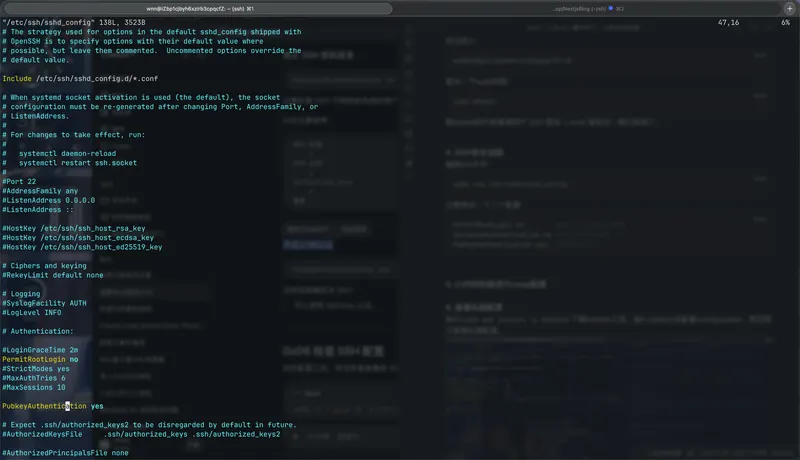Click the possible, but leave them commented line
800x460 pixels.
coord(152,50)
